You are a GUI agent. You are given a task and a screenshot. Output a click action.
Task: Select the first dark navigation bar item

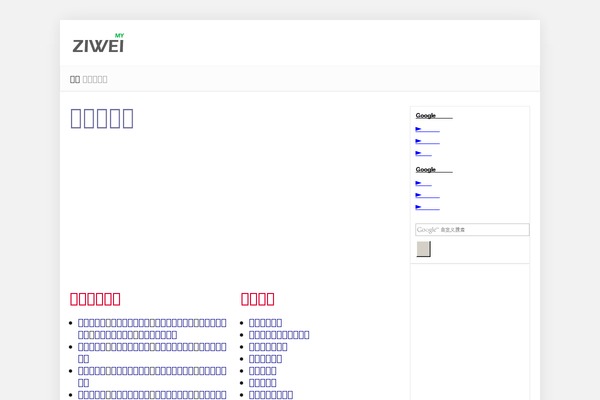click(x=75, y=79)
